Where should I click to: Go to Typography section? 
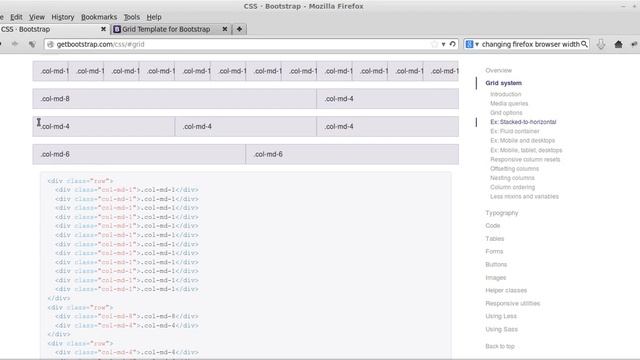(502, 213)
